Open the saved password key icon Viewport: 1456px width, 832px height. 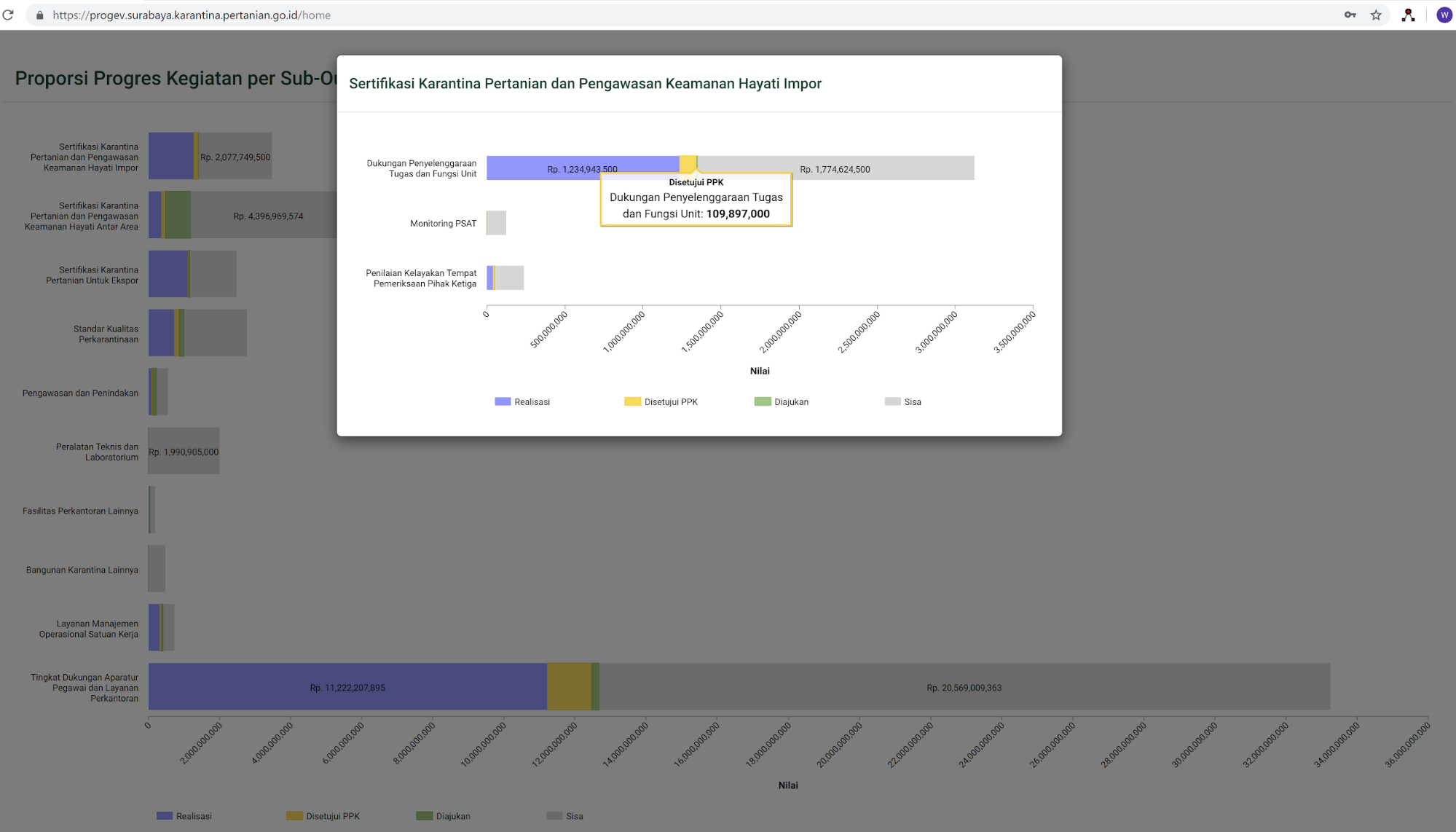pyautogui.click(x=1350, y=15)
